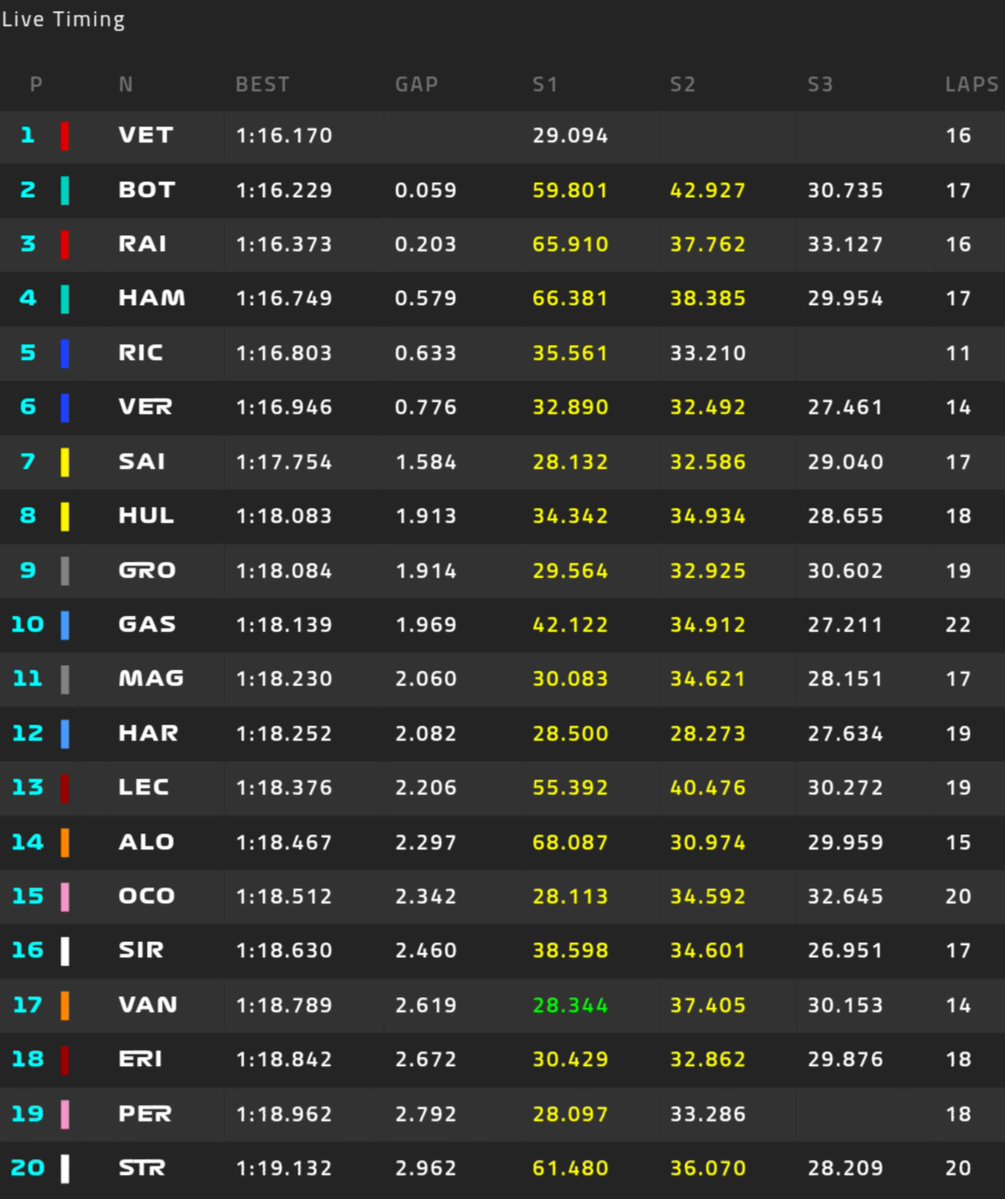This screenshot has width=1005, height=1199.
Task: Click the GAP column header
Action: click(x=417, y=84)
